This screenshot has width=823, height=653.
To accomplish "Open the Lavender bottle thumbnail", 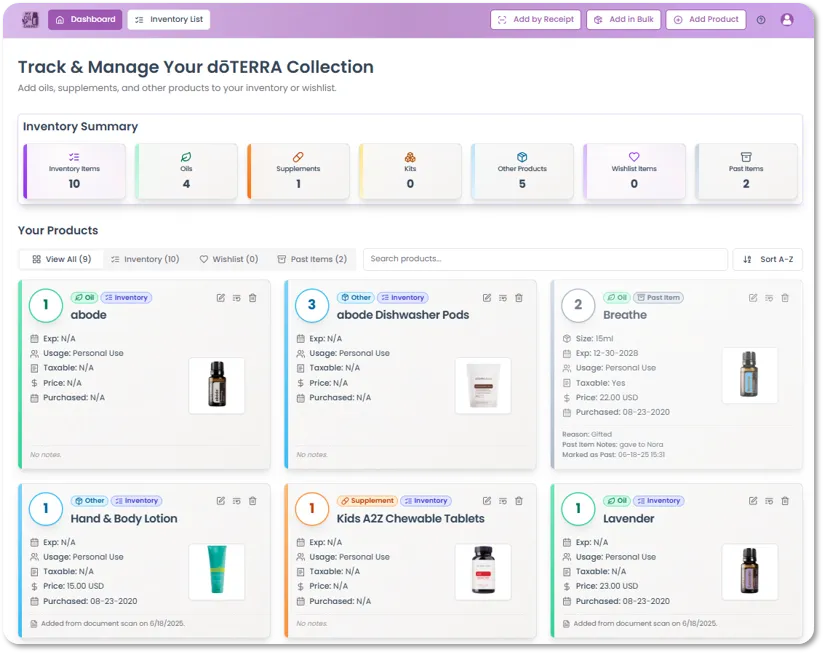I will pos(750,572).
